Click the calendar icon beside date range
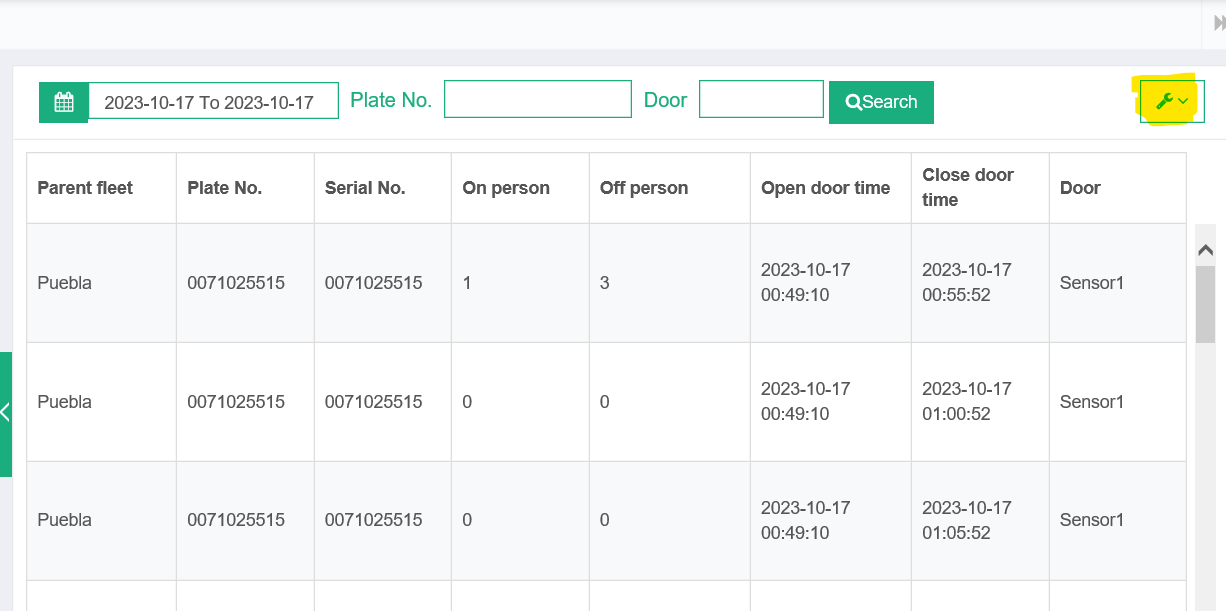This screenshot has width=1226, height=611. tap(64, 102)
